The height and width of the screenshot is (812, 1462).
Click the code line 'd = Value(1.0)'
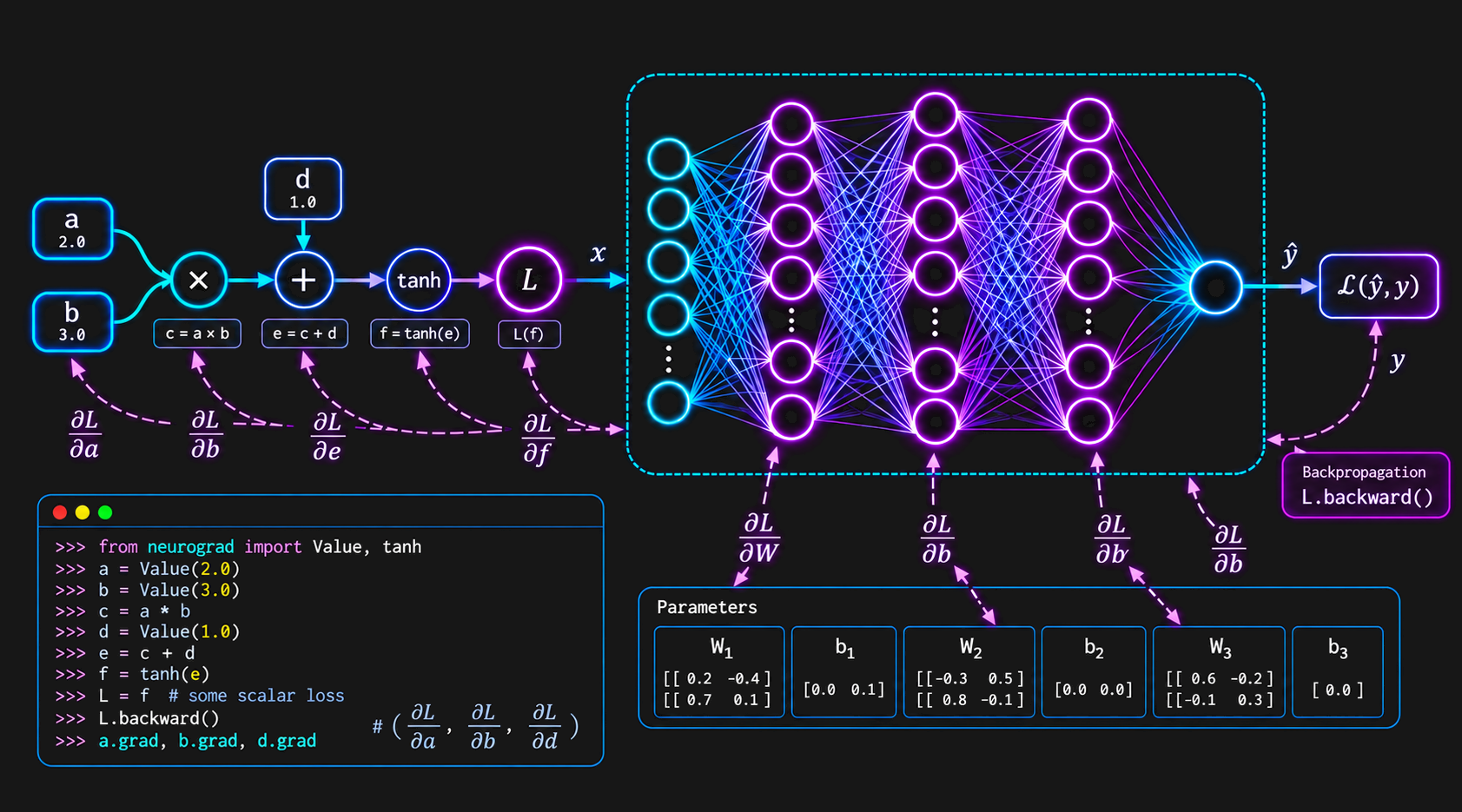click(169, 632)
